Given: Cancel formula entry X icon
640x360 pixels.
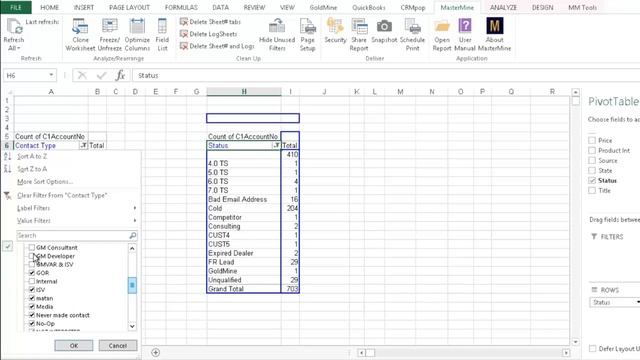Looking at the screenshot, I should tap(82, 76).
